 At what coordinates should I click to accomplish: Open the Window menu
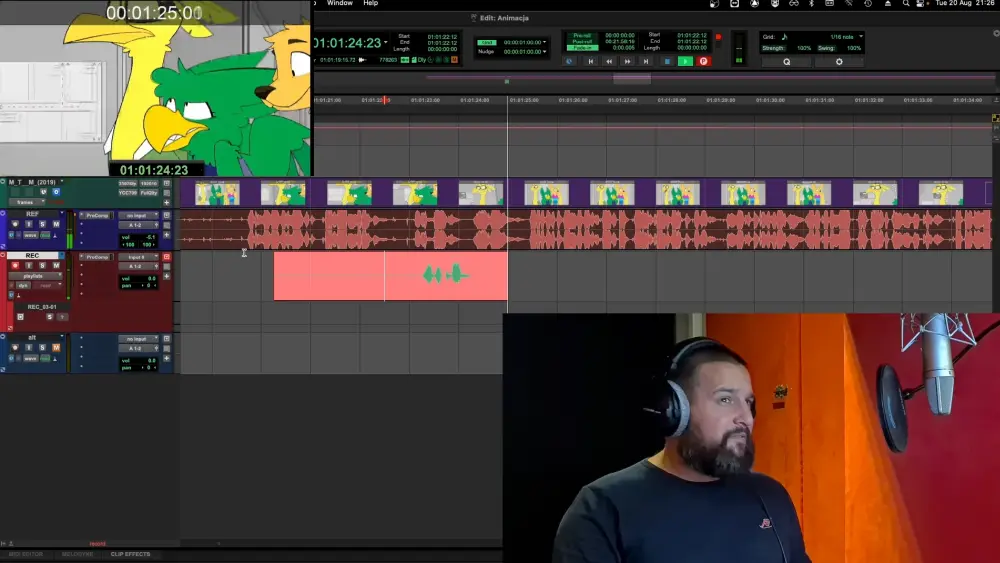click(x=339, y=3)
